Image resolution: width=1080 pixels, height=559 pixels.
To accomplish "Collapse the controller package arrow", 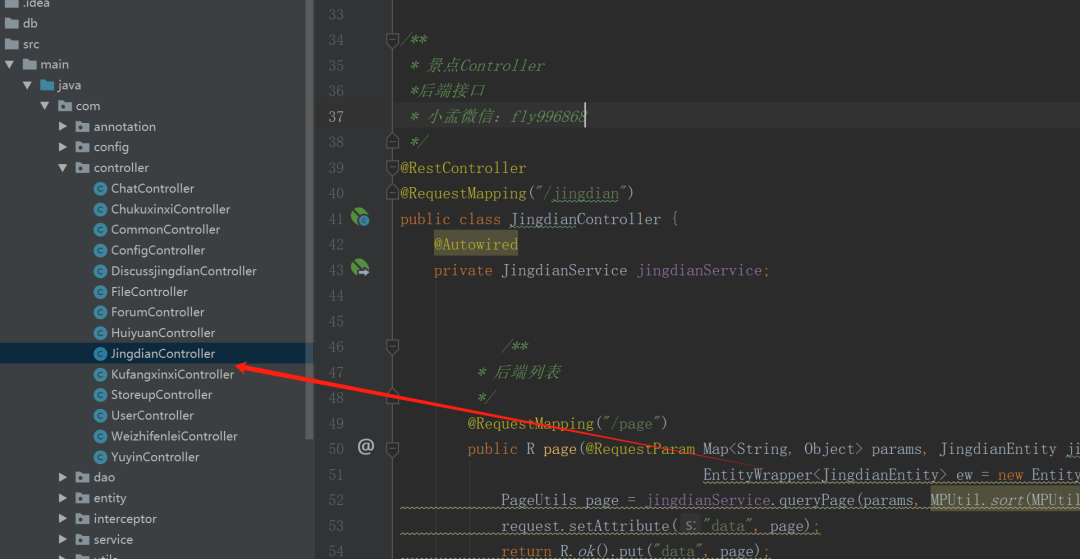I will click(x=63, y=168).
